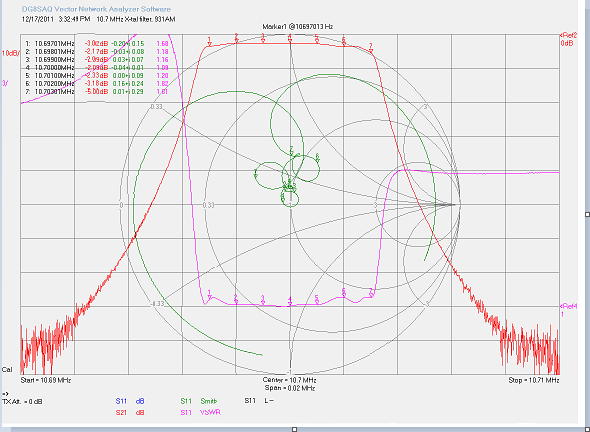Click the magenta S11 VSWR trace label
This screenshot has height=432, width=590.
pos(200,412)
